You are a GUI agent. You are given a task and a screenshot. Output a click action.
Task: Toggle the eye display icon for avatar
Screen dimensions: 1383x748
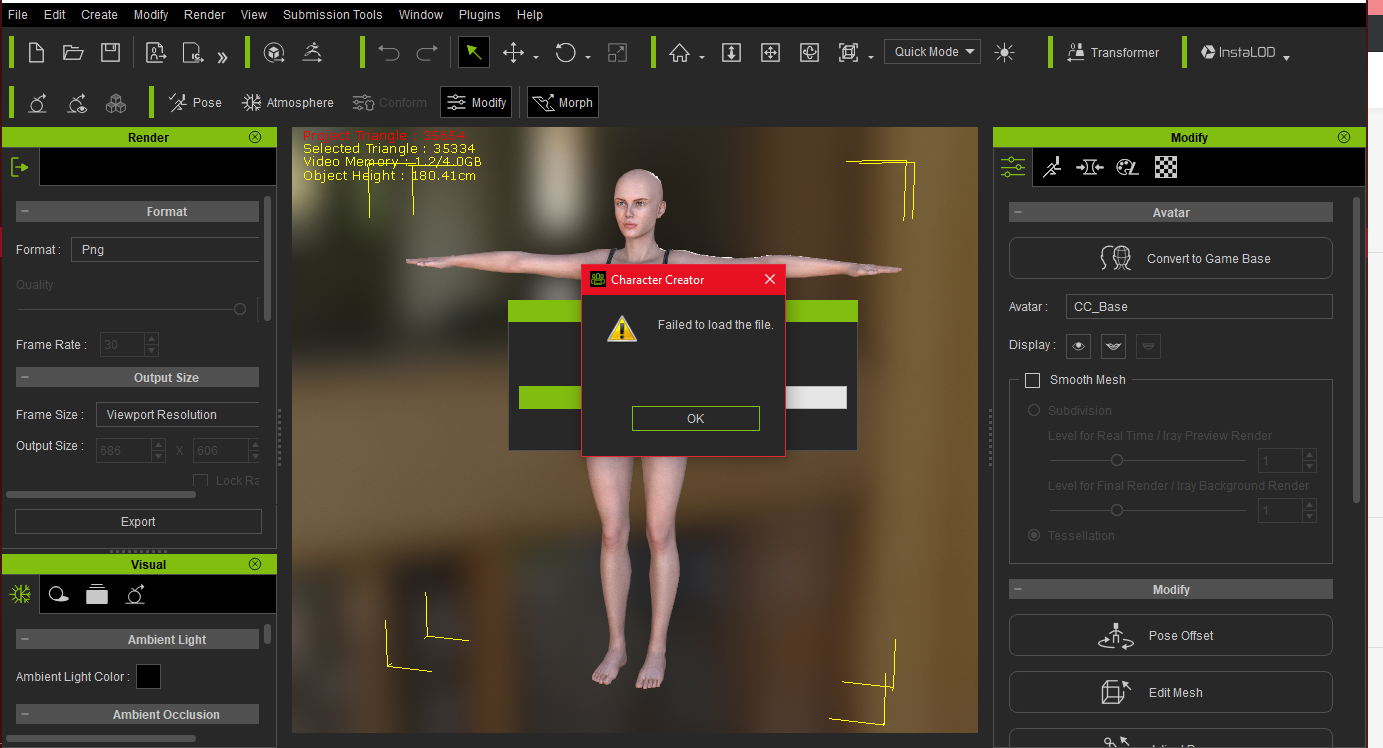click(1079, 346)
